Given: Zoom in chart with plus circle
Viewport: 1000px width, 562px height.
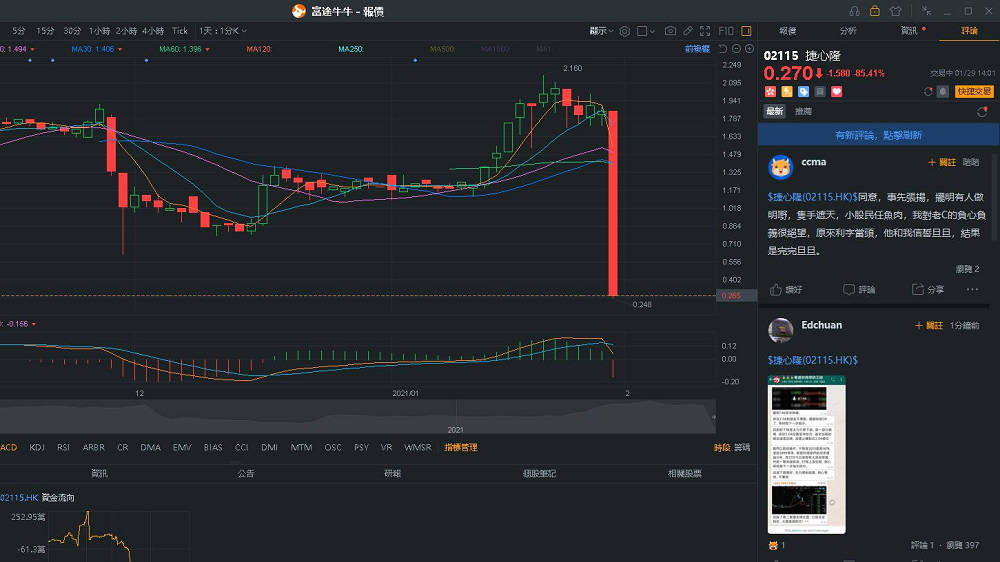Looking at the screenshot, I should [x=749, y=48].
